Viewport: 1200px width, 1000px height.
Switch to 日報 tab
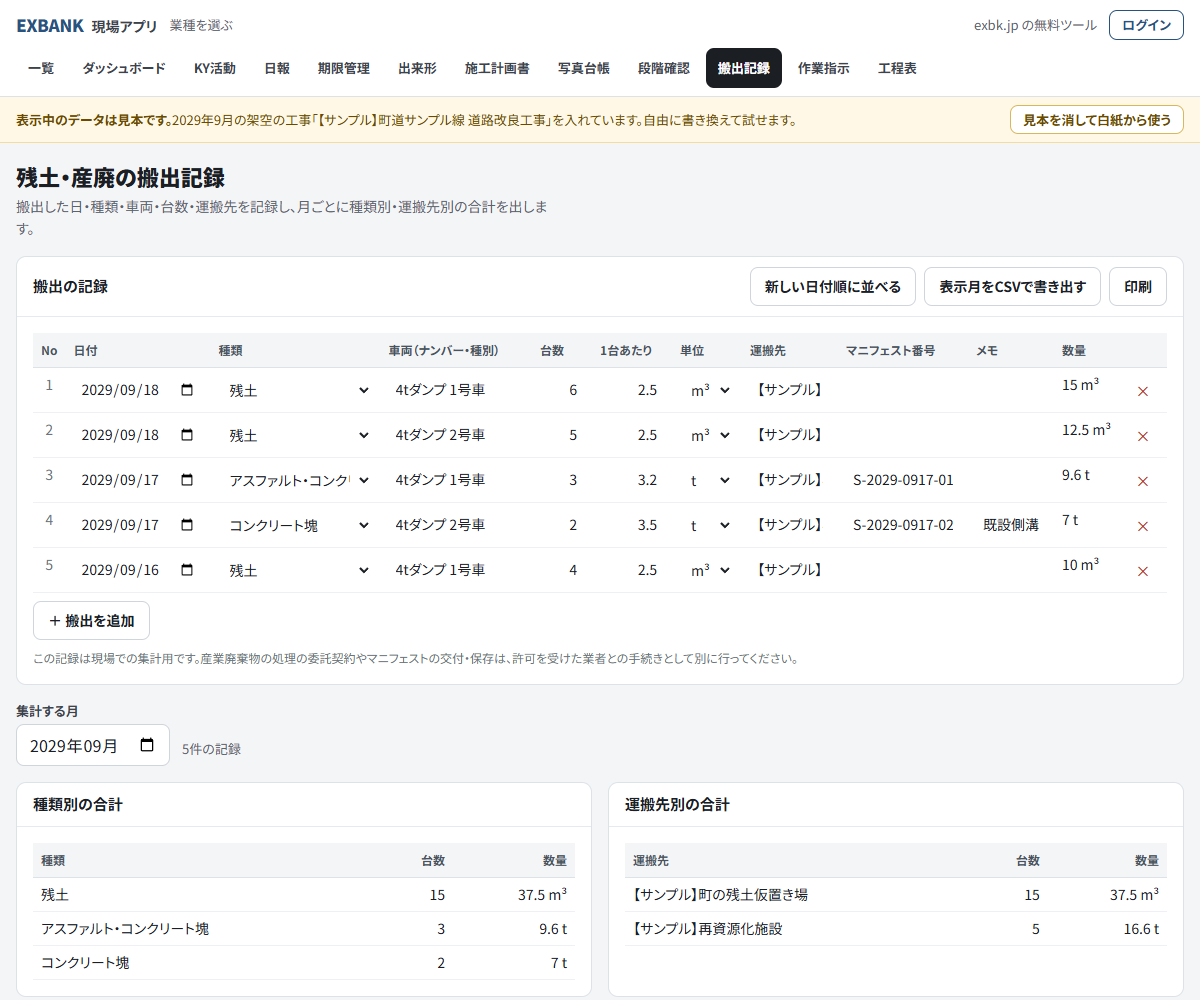pos(277,68)
